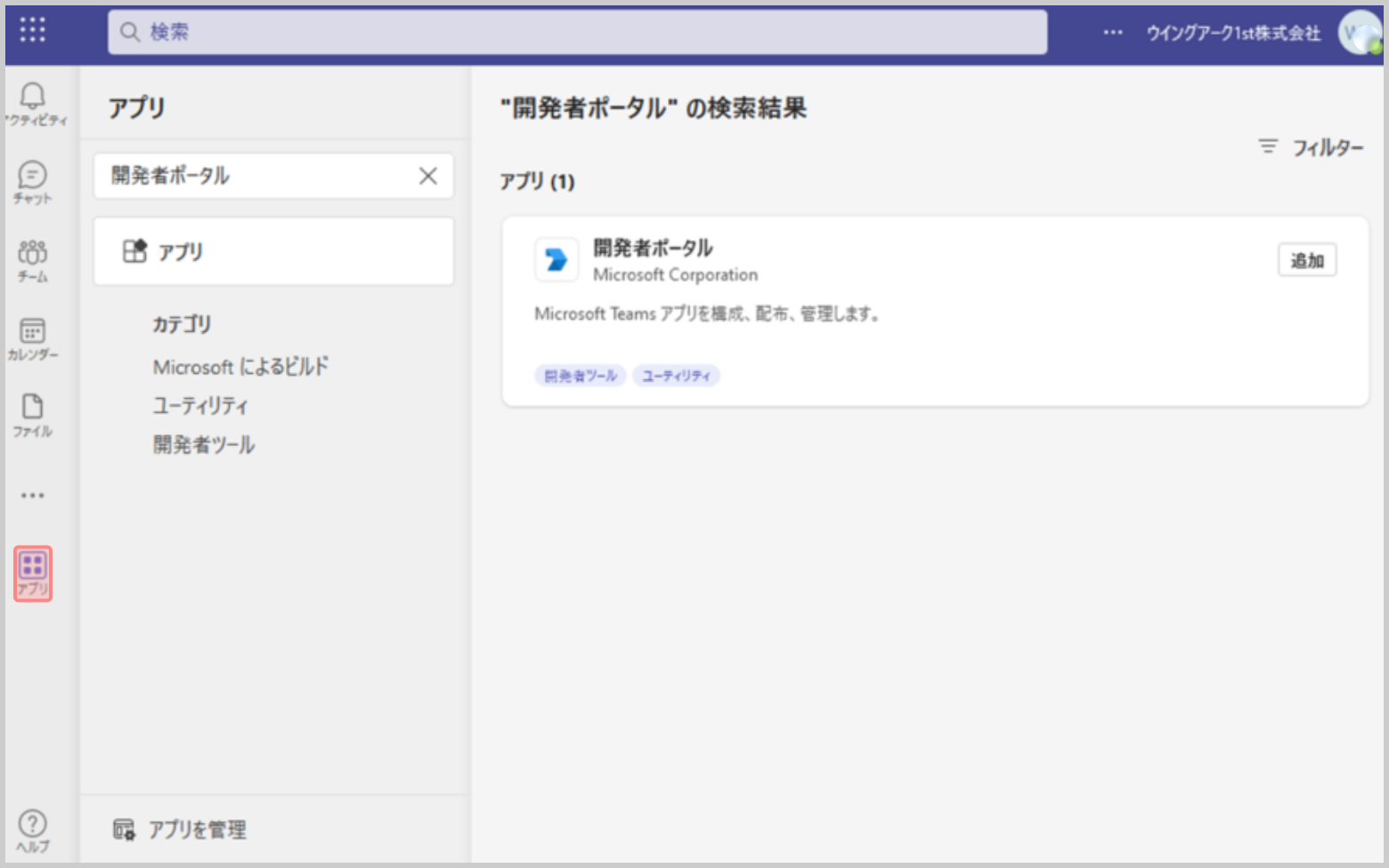This screenshot has height=868, width=1389.
Task: Choose 開発者ツール category in the list
Action: 204,444
